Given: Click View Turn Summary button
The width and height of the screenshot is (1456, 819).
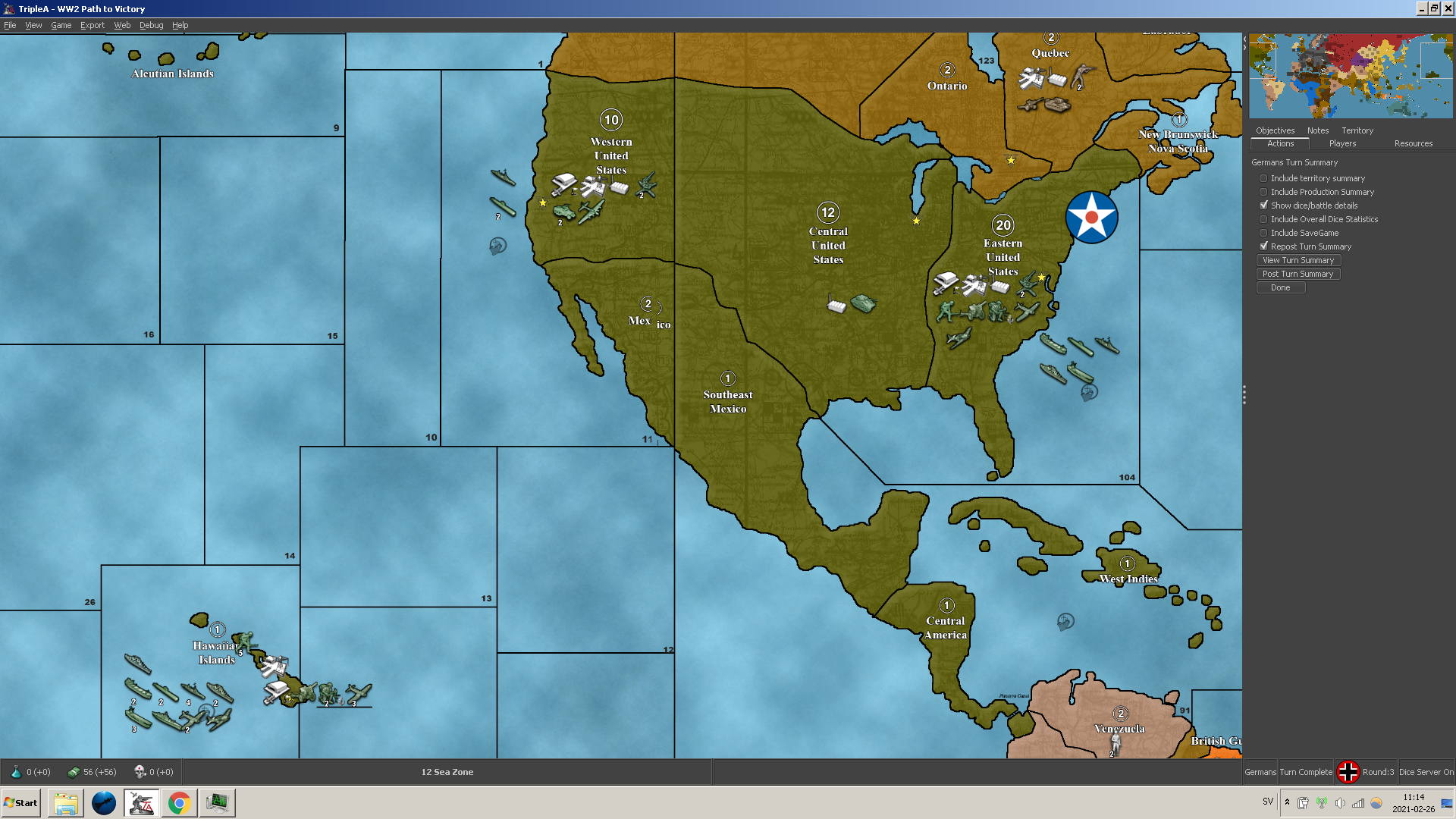Looking at the screenshot, I should 1298,260.
